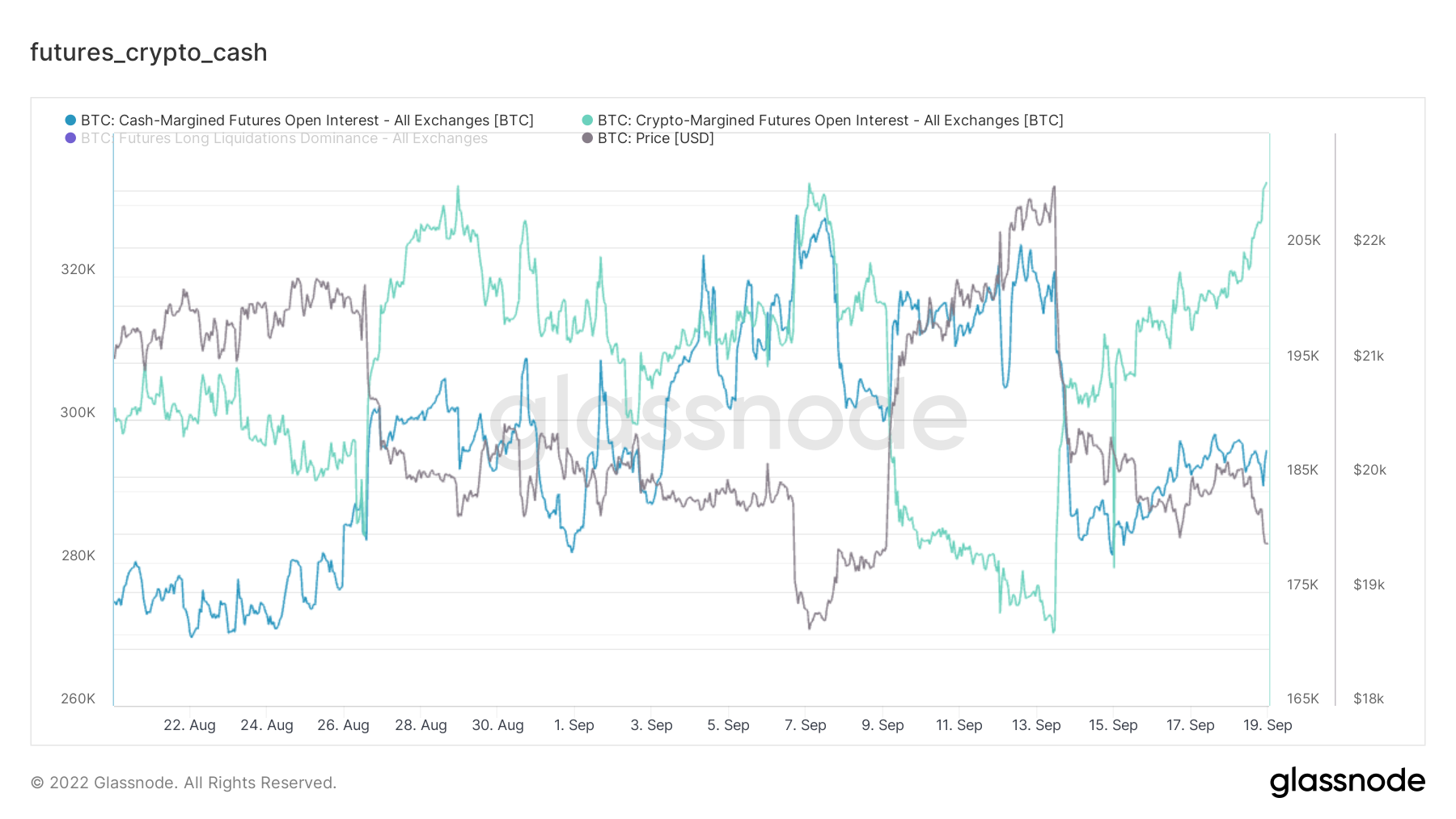Toggle Crypto-Margined Futures Open Interest series label
1456x819 pixels.
pyautogui.click(x=830, y=120)
